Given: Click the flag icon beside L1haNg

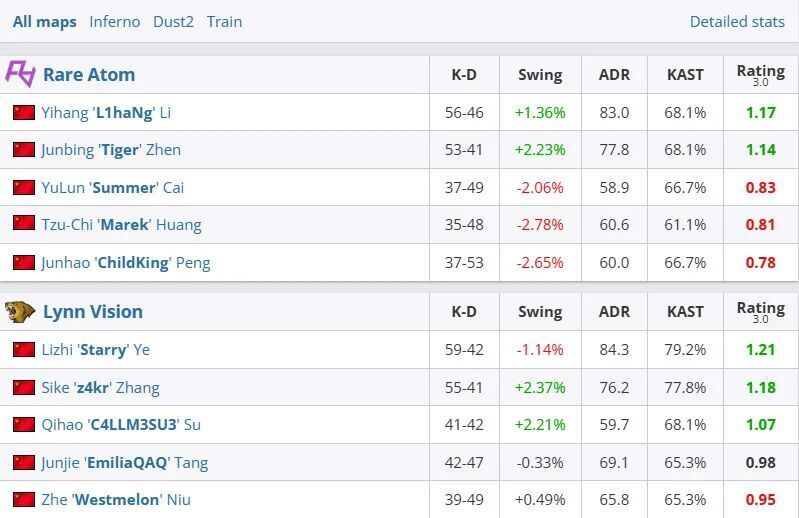Looking at the screenshot, I should point(24,112).
